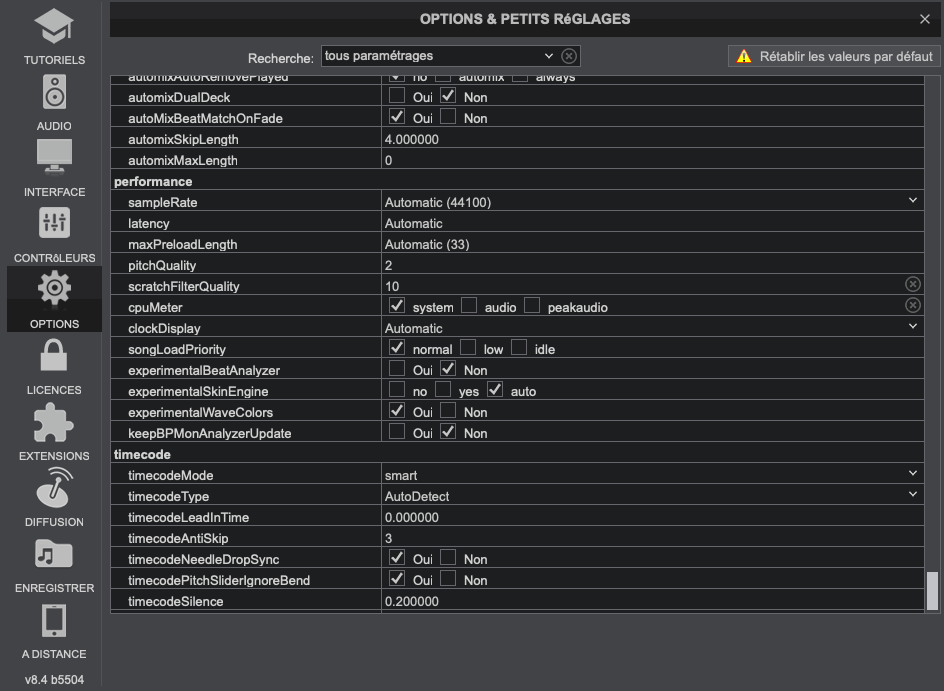Image resolution: width=944 pixels, height=691 pixels.
Task: Click Rétablir les valeurs par défaut
Action: (x=834, y=57)
